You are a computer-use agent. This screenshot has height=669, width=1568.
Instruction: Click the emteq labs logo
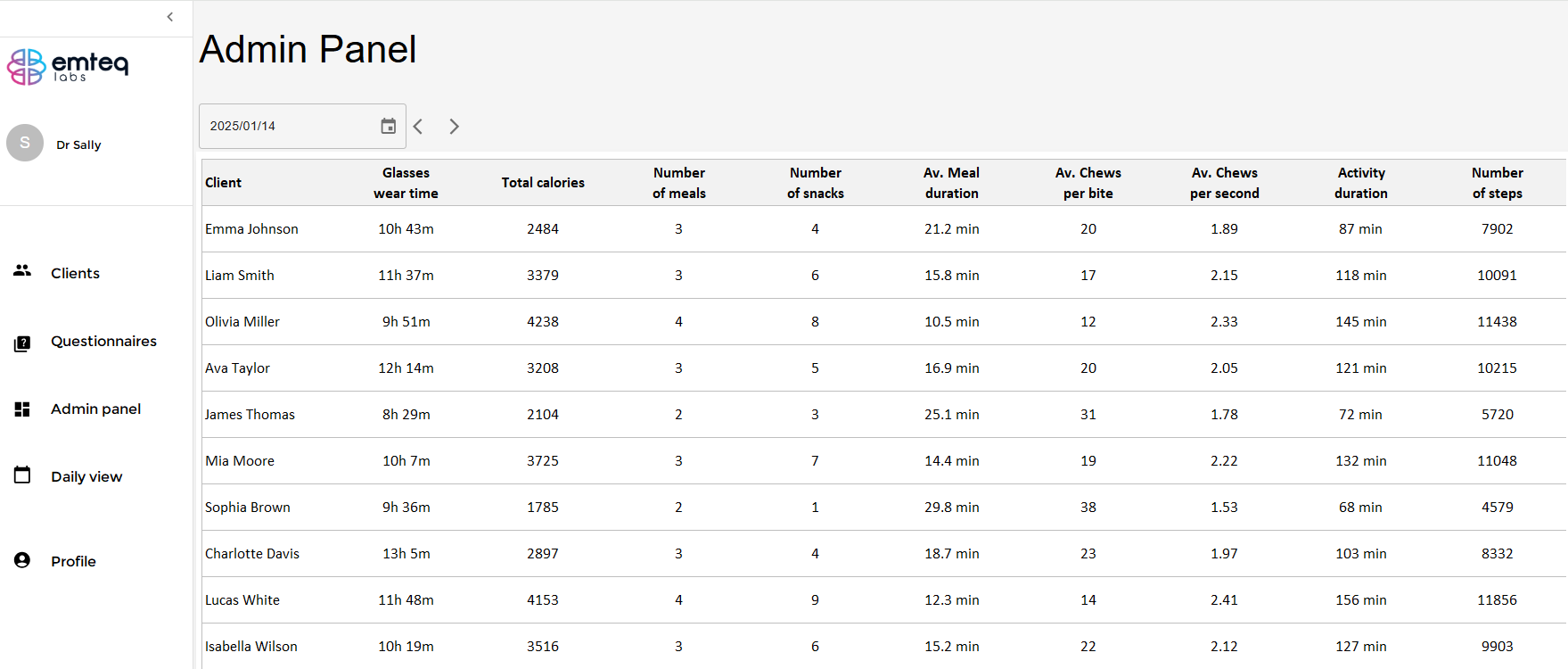68,67
